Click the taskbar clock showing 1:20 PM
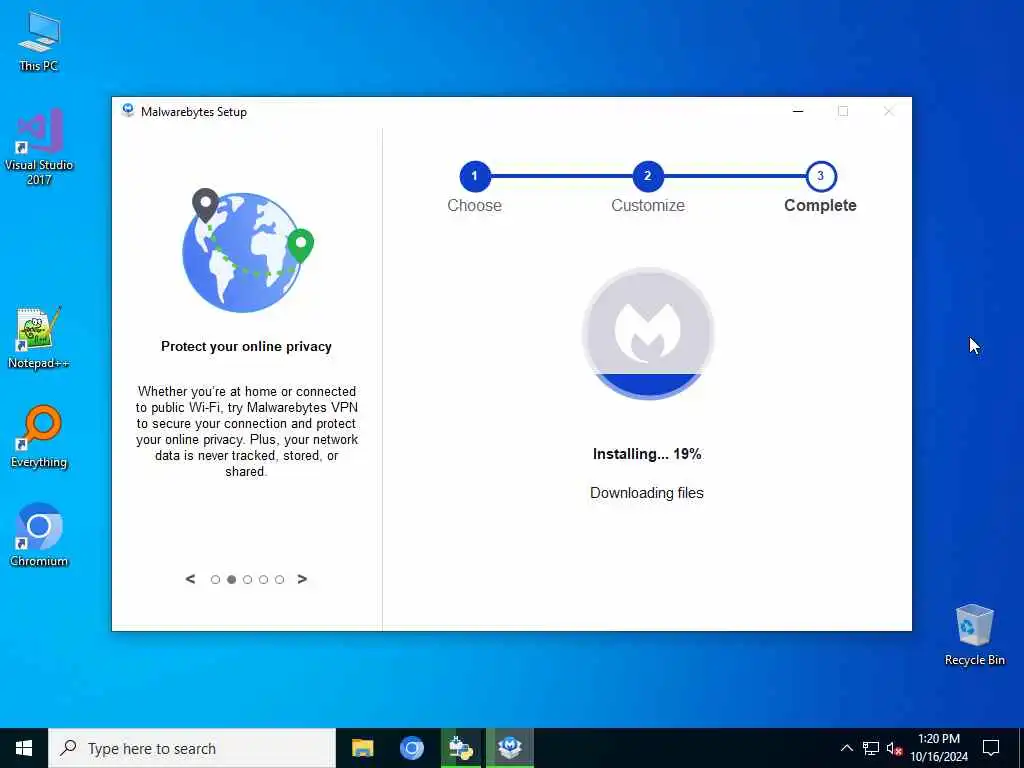 (939, 748)
